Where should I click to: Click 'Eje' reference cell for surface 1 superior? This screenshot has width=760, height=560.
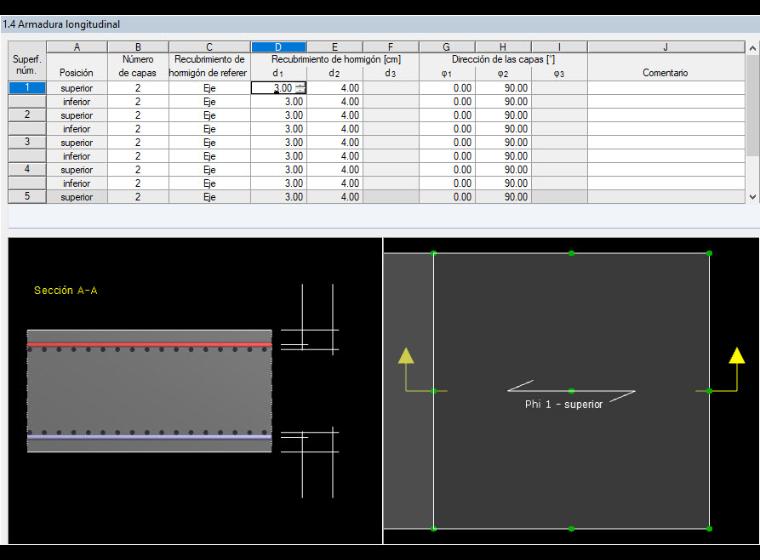(209, 88)
